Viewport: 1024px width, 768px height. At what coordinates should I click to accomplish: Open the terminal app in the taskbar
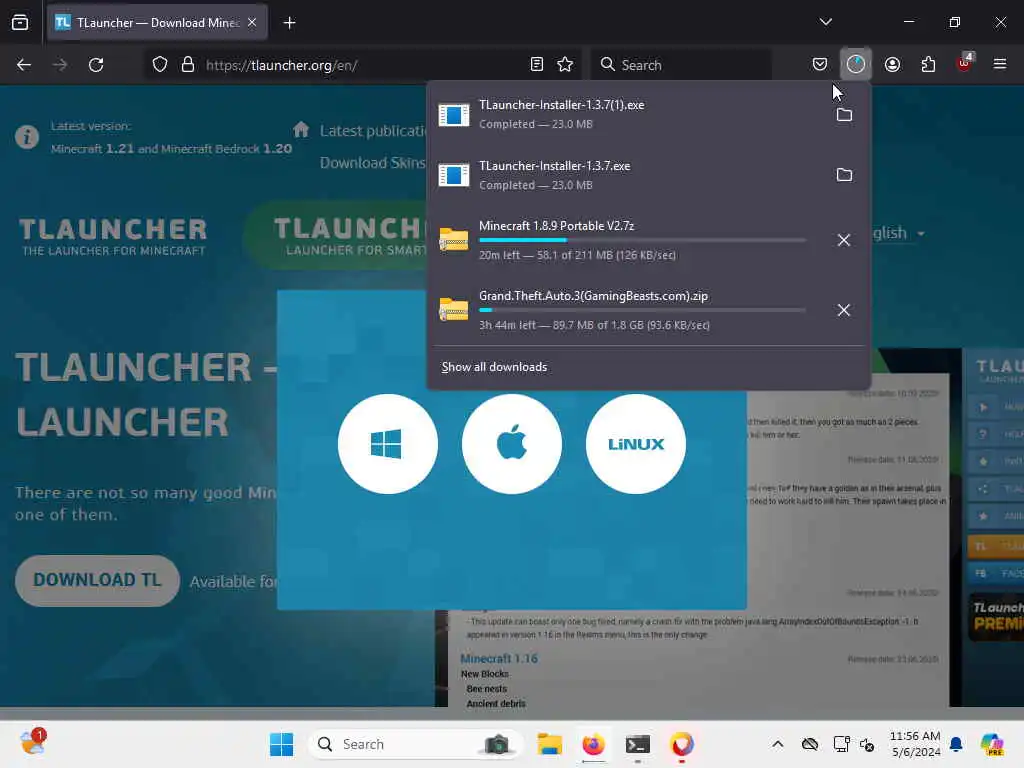click(637, 744)
